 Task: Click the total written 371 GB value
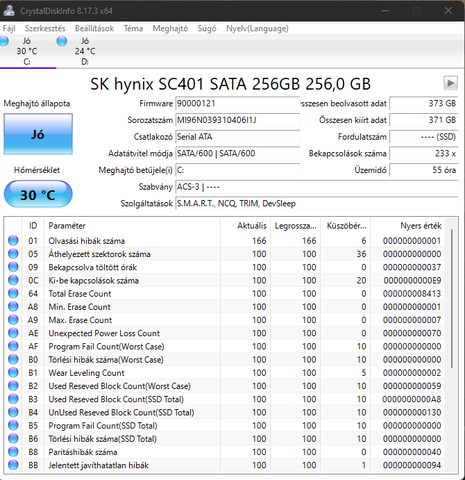point(424,120)
